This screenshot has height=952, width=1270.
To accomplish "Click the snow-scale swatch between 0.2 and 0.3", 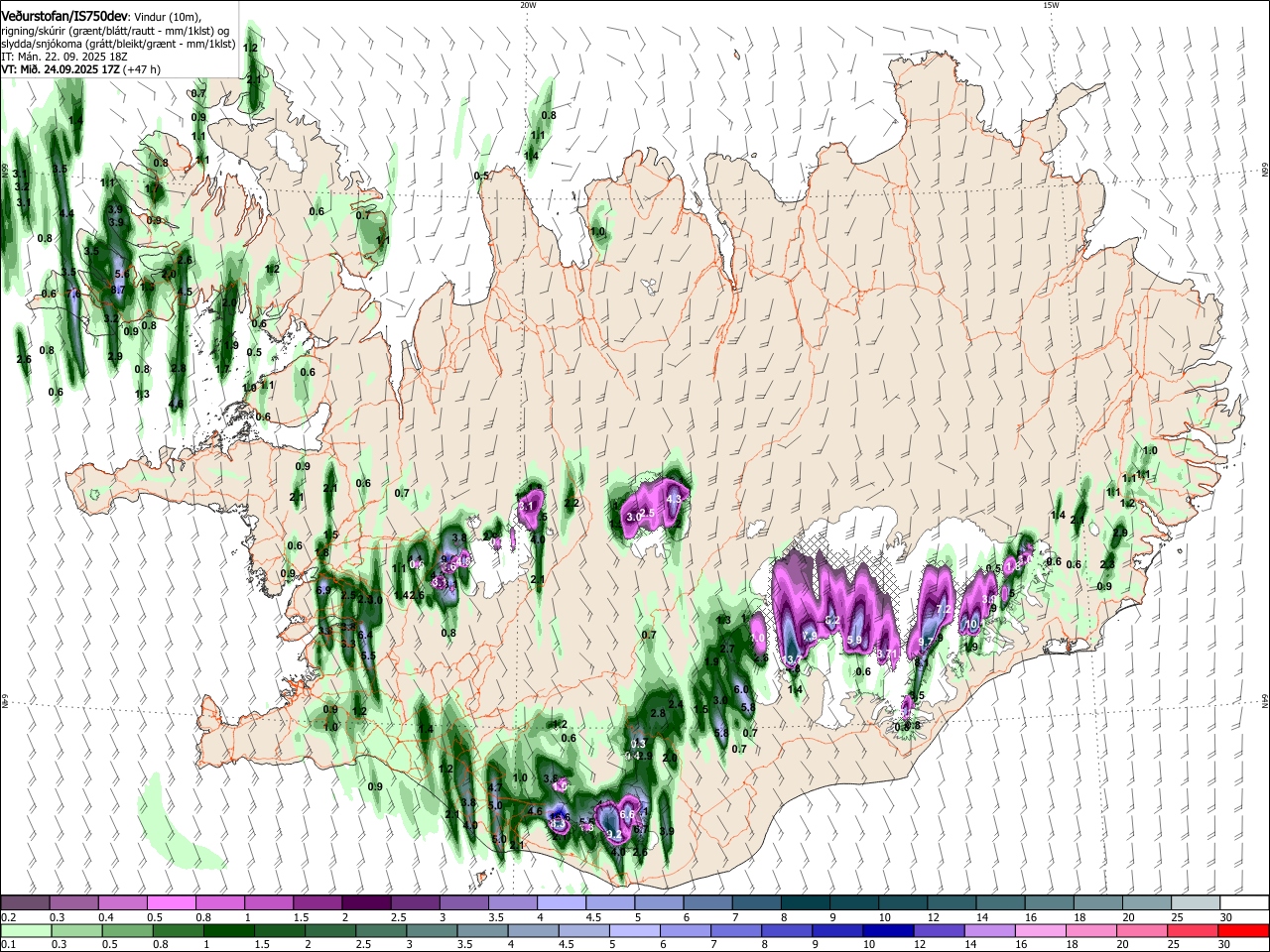I will click(26, 903).
